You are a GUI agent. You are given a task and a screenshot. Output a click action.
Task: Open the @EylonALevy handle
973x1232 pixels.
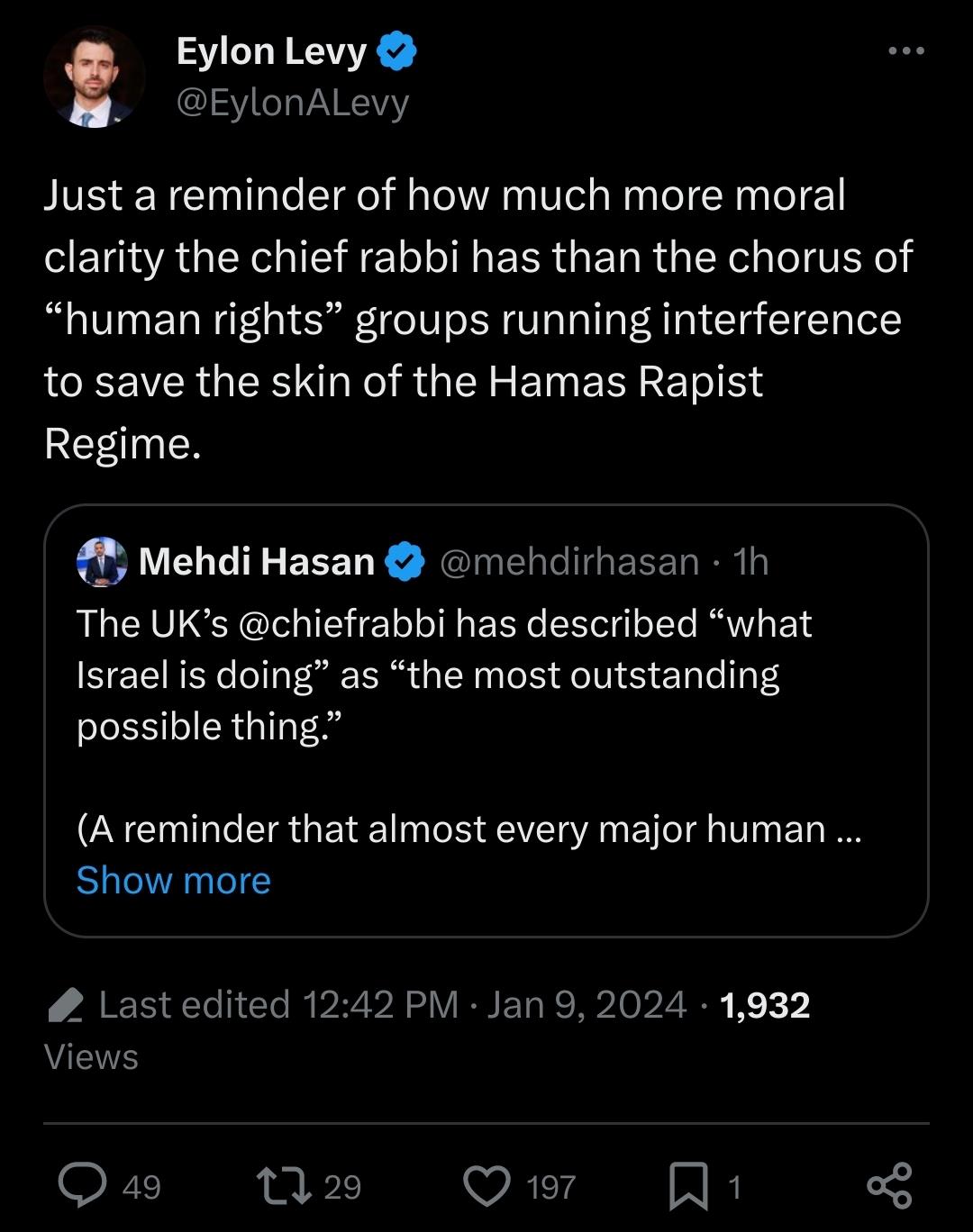pyautogui.click(x=293, y=103)
